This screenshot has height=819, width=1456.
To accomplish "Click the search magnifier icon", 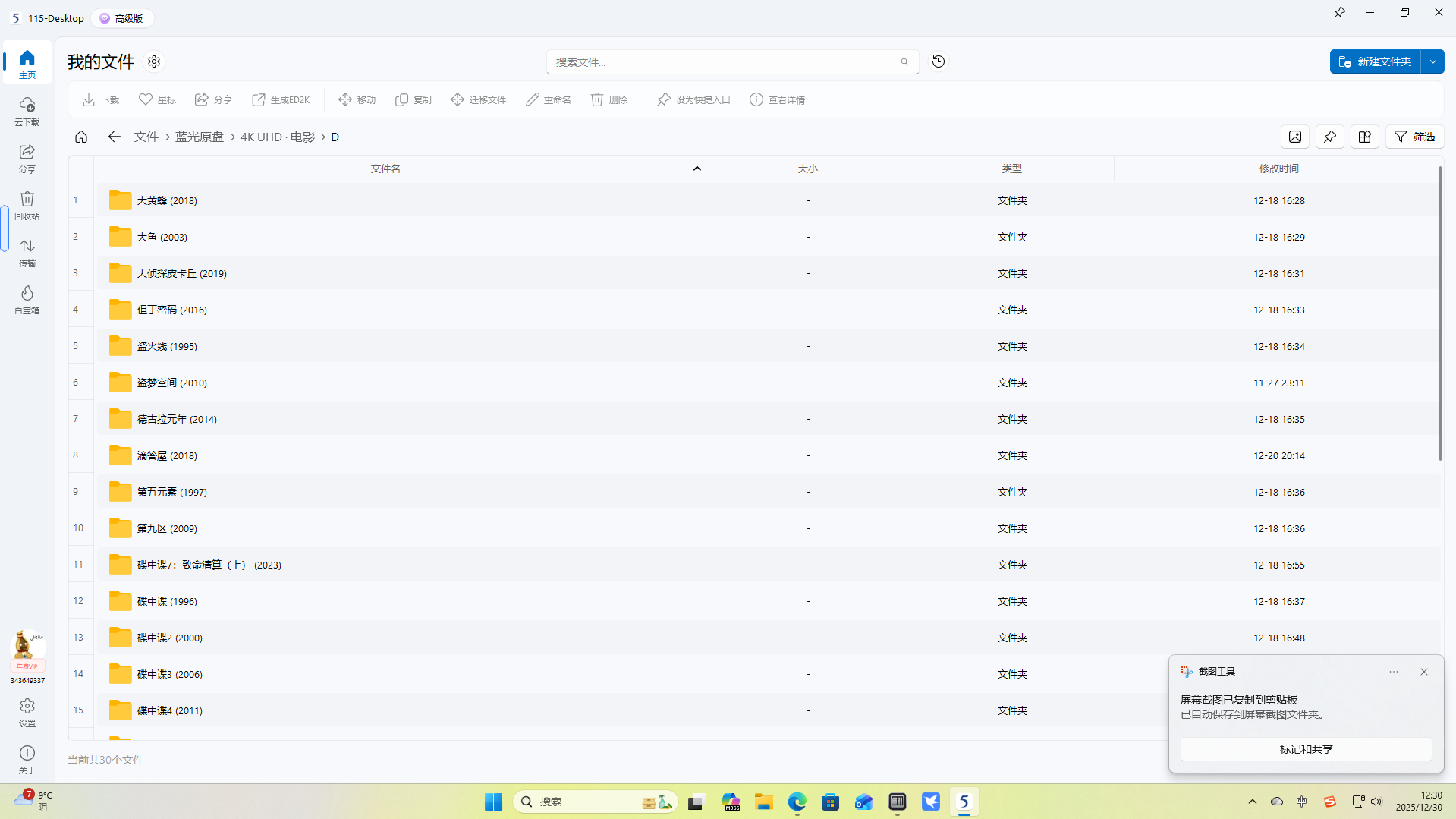I will [x=904, y=62].
